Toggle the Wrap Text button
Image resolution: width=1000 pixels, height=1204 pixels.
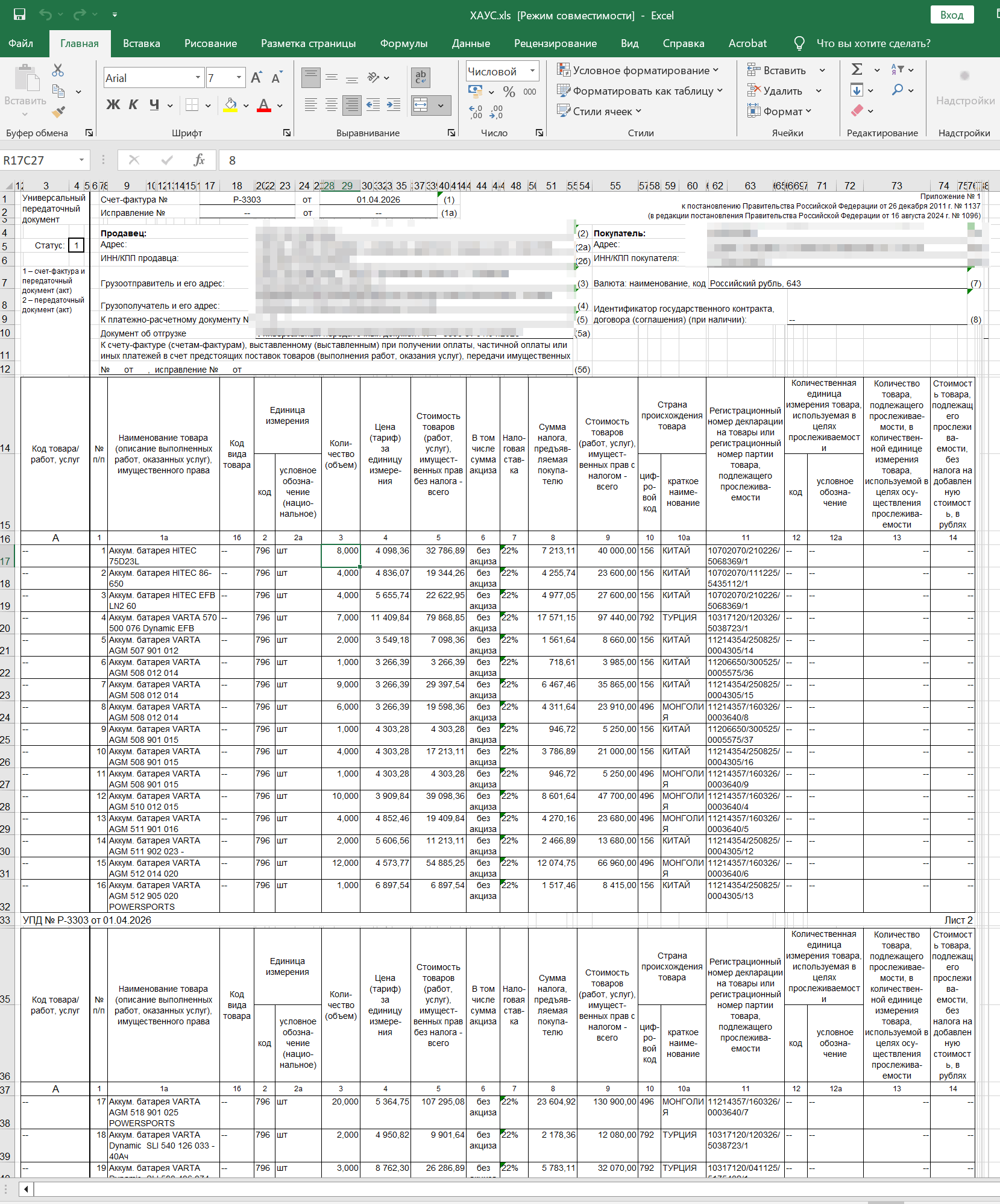pyautogui.click(x=421, y=77)
